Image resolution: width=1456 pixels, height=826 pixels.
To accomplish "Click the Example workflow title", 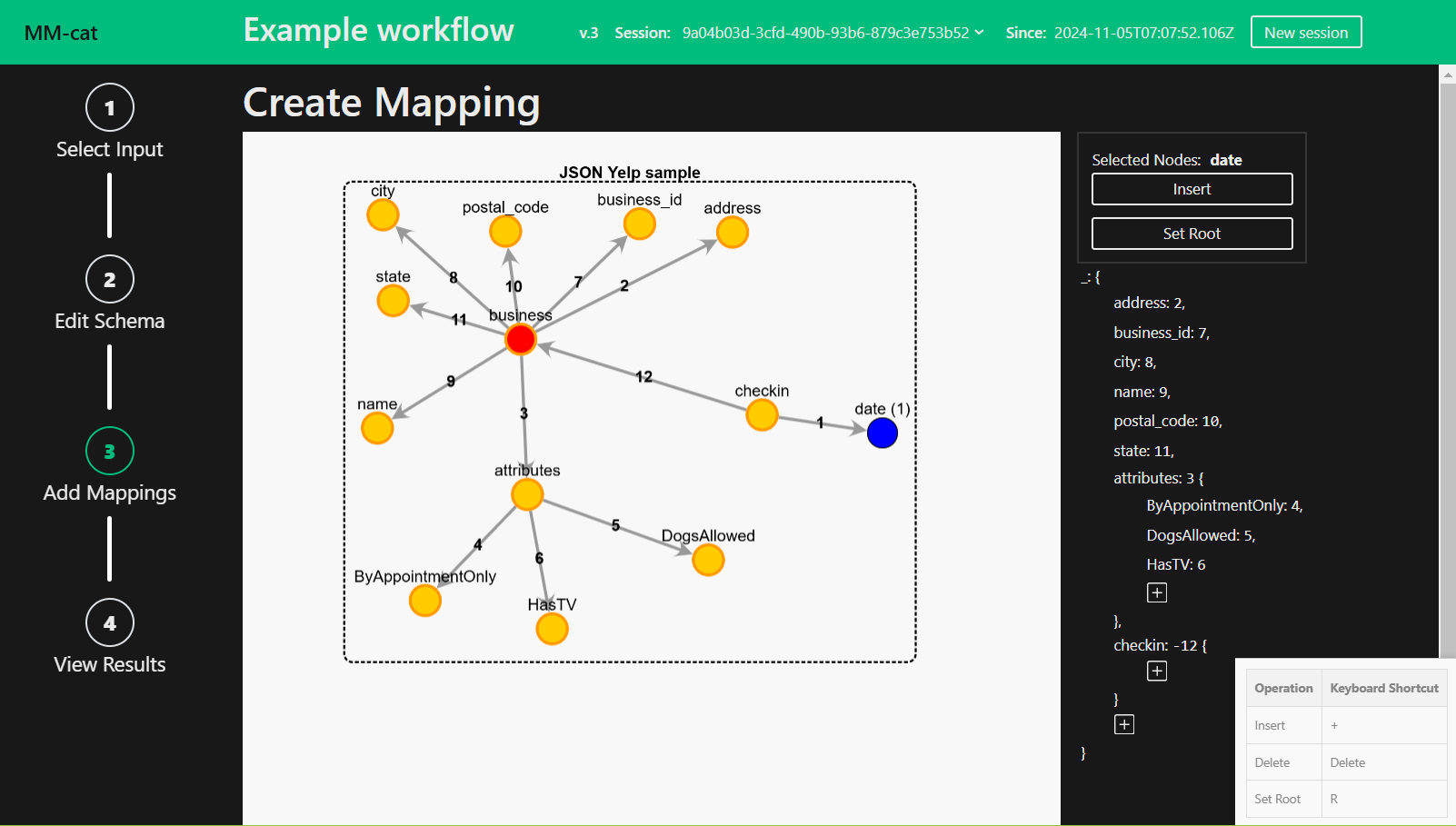I will pos(378,30).
